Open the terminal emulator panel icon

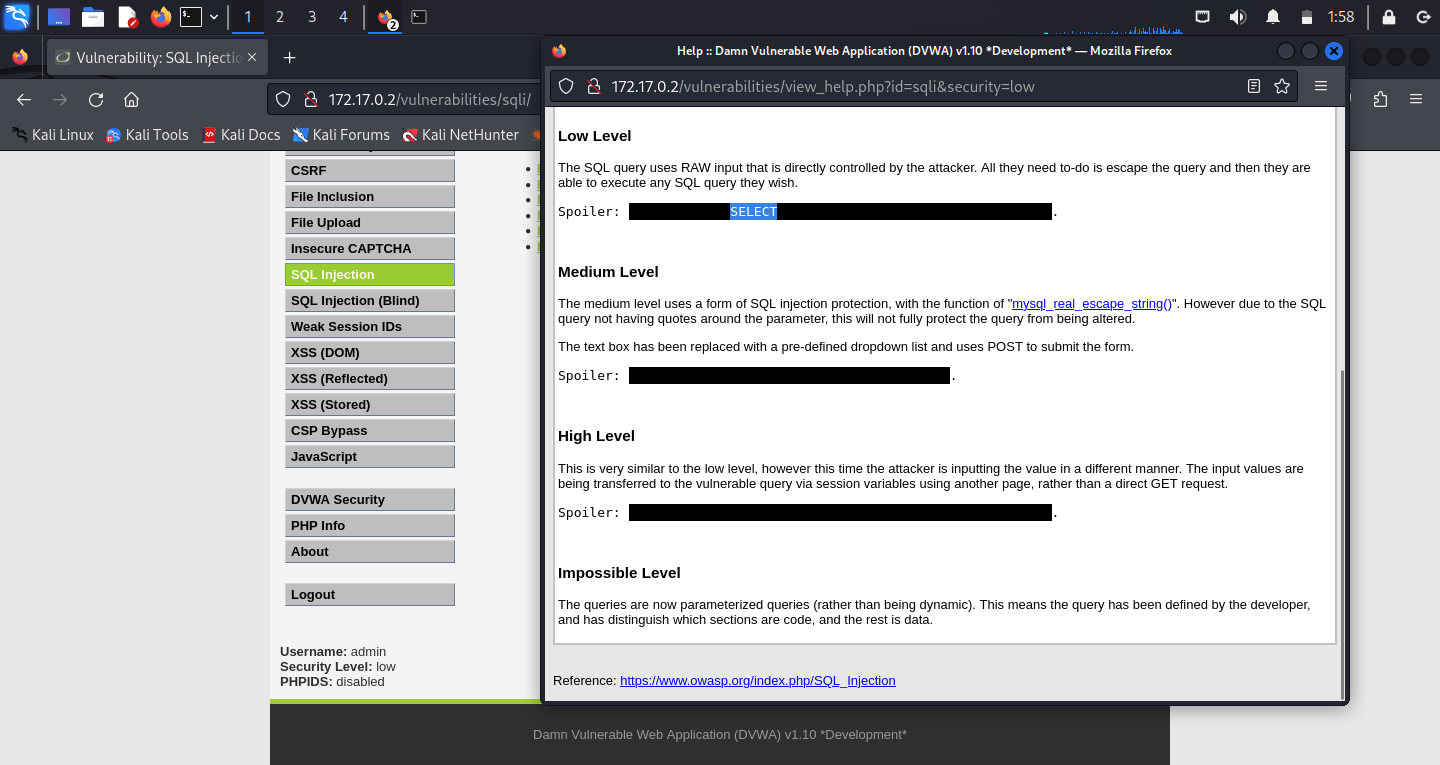click(191, 16)
